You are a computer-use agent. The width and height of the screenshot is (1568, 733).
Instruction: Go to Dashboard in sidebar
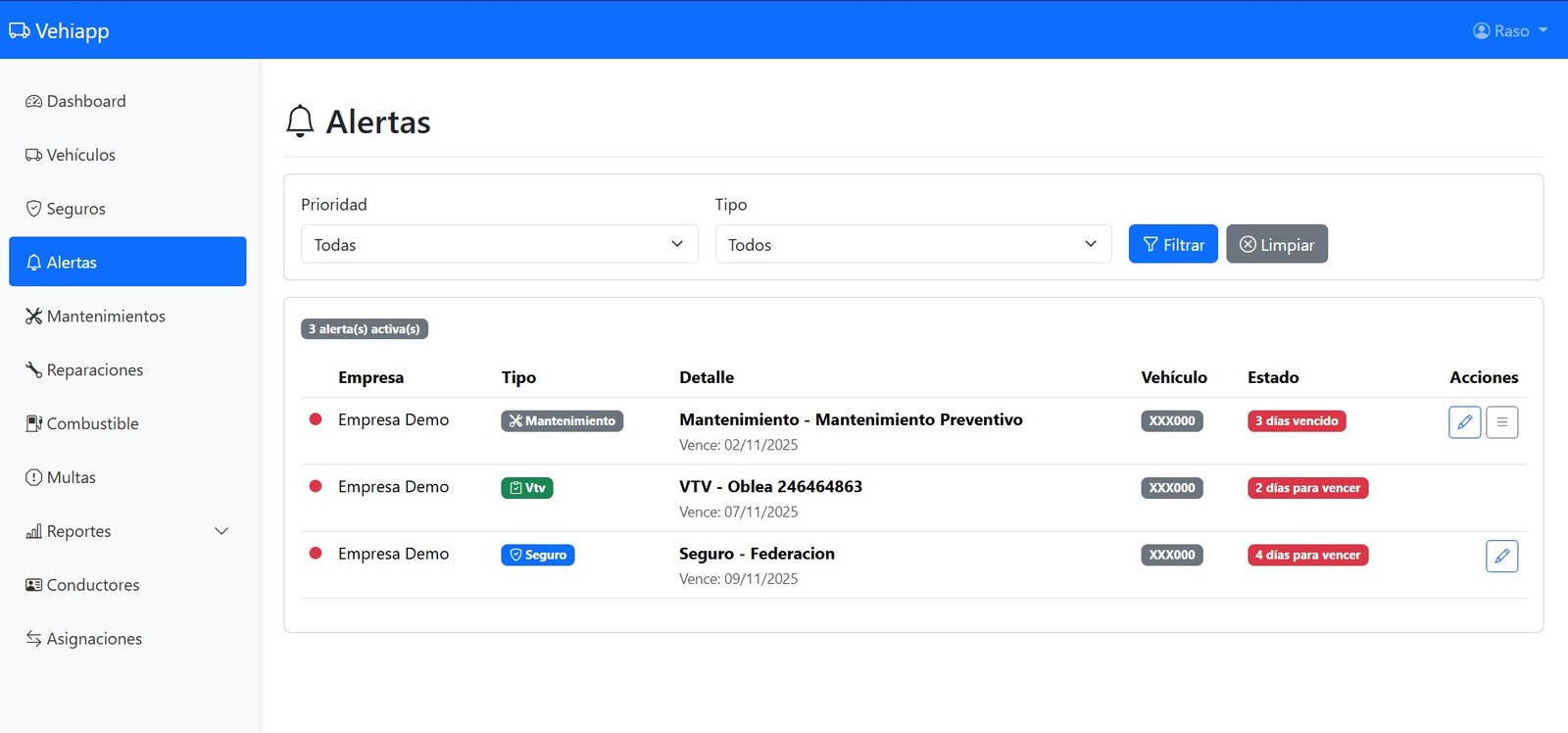click(86, 101)
